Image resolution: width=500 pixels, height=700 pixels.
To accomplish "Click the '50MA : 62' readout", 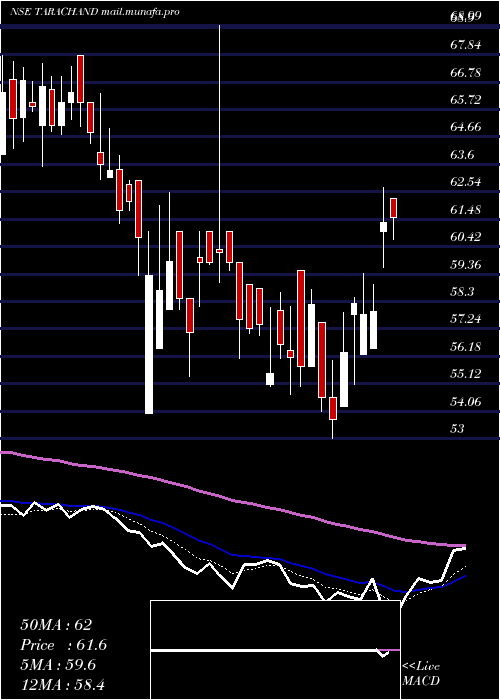I will (x=56, y=625).
